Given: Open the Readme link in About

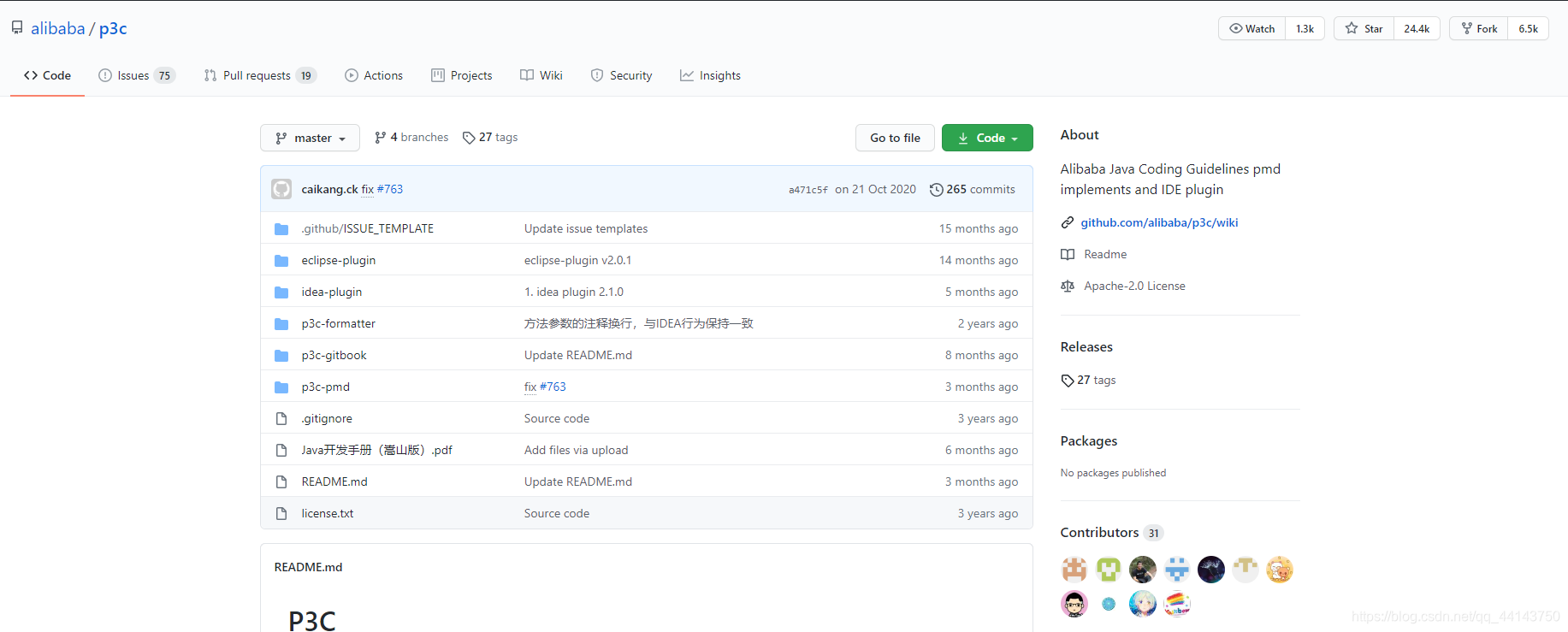Looking at the screenshot, I should (x=1105, y=254).
